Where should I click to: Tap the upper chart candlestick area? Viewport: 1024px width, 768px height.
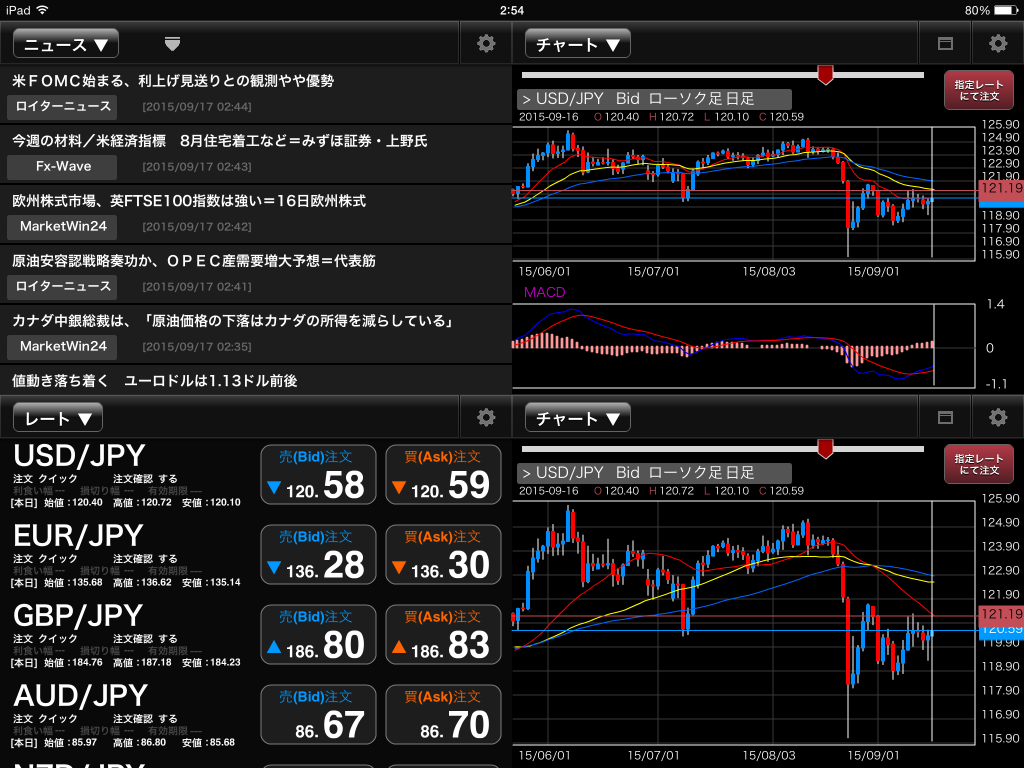click(744, 193)
